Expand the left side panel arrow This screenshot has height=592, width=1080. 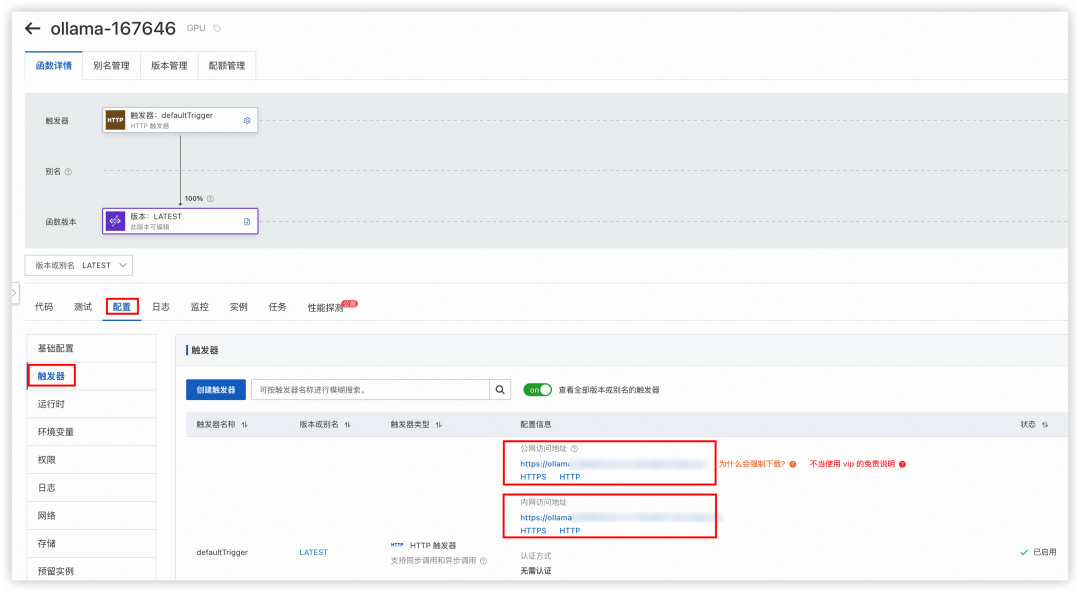coord(14,293)
